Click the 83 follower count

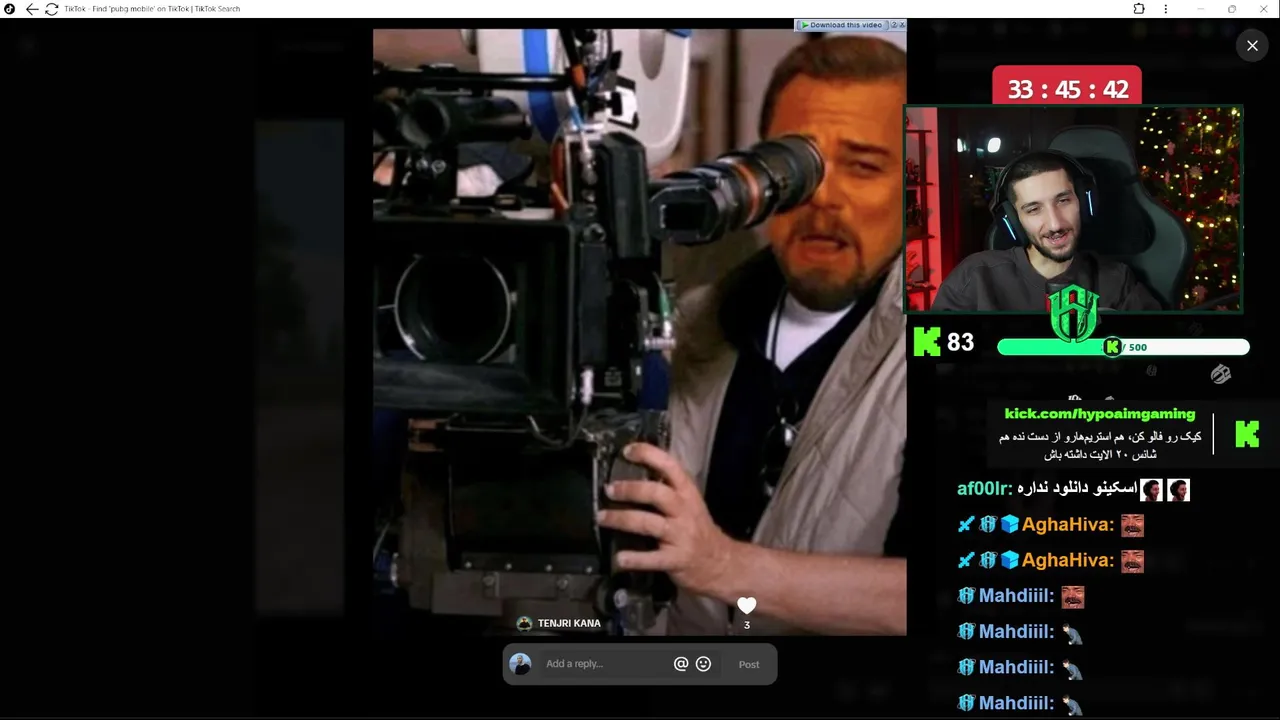(960, 342)
